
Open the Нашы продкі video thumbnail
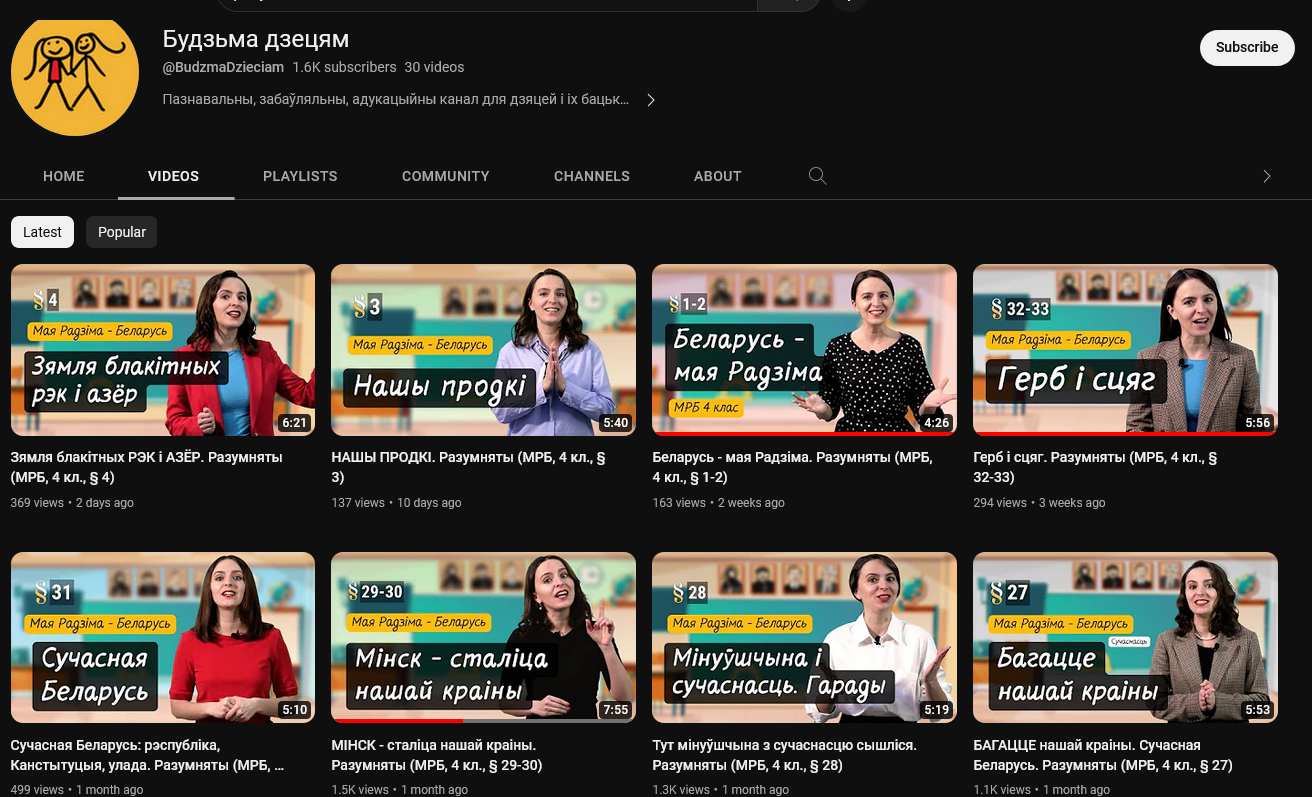point(484,350)
